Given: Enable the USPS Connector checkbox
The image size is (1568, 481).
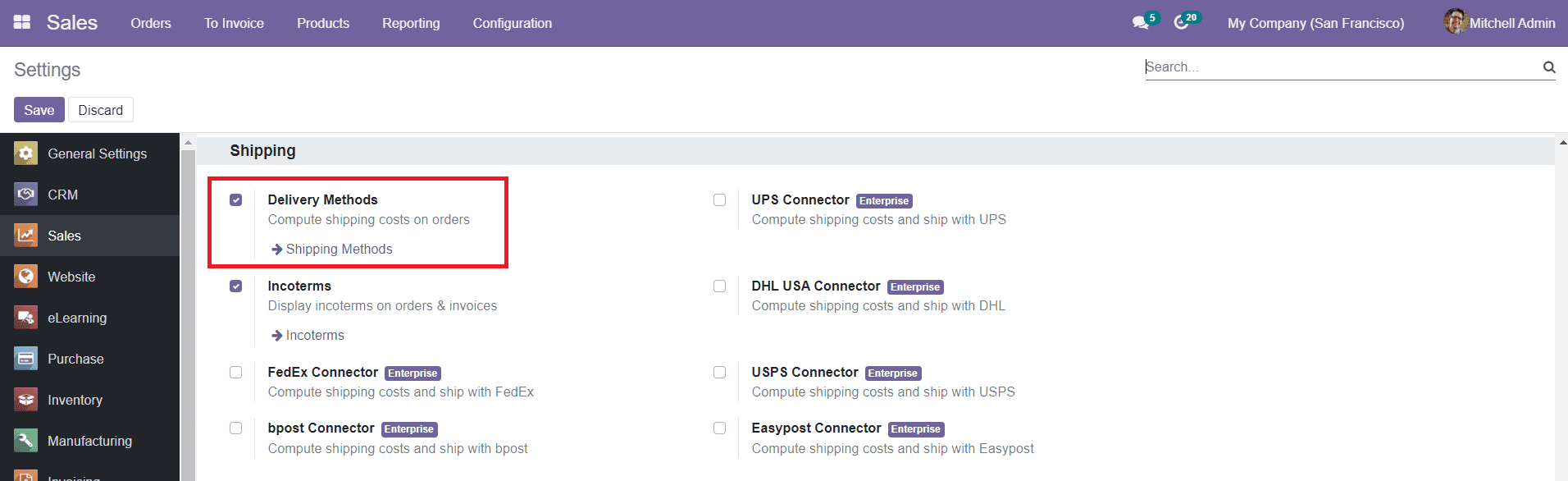Looking at the screenshot, I should pyautogui.click(x=719, y=372).
